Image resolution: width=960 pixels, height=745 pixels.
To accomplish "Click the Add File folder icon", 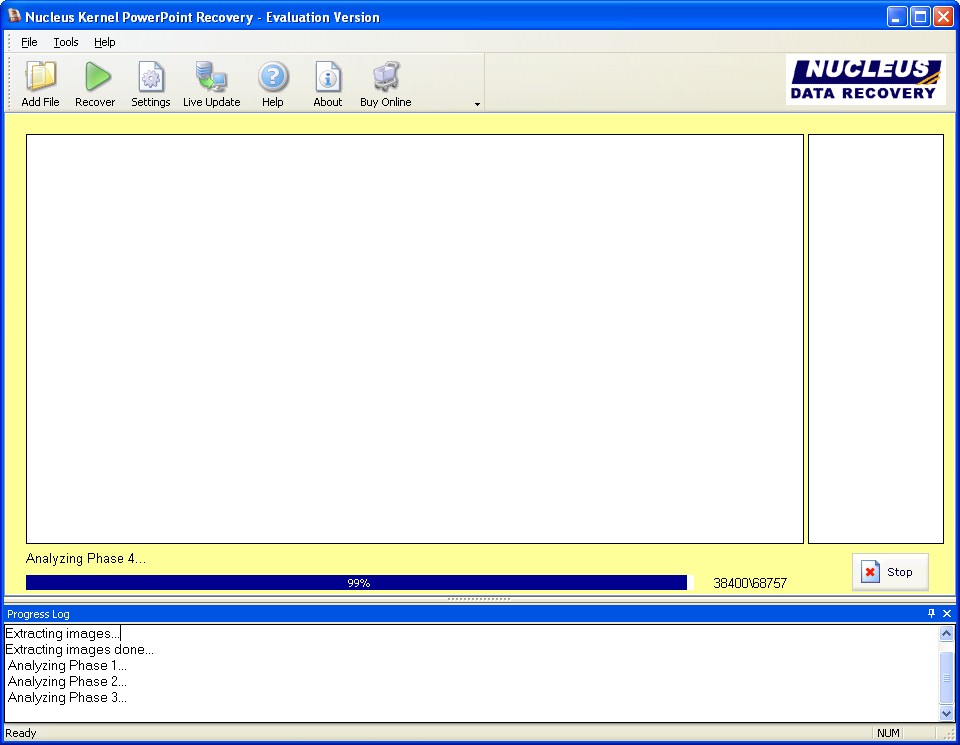I will click(x=40, y=77).
